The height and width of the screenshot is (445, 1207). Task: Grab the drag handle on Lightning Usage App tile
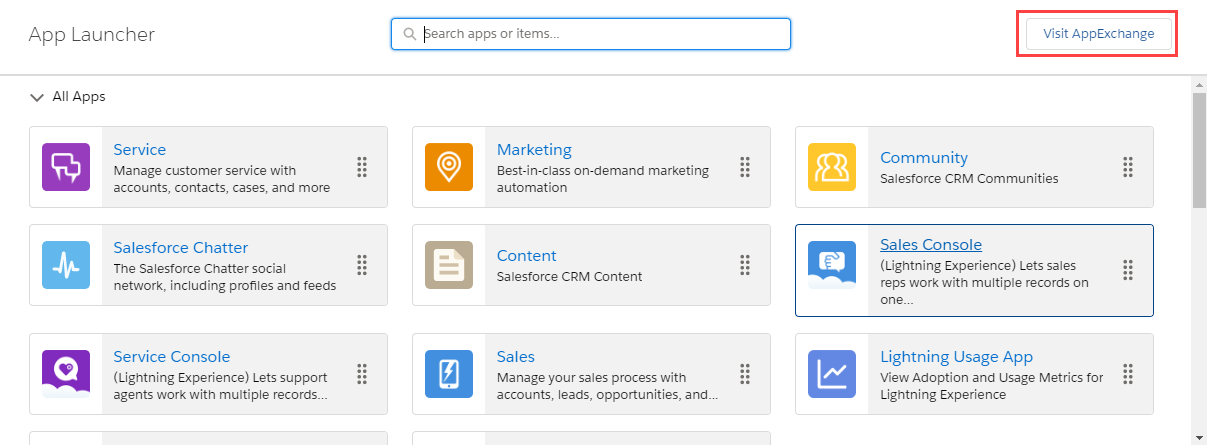pyautogui.click(x=1128, y=374)
